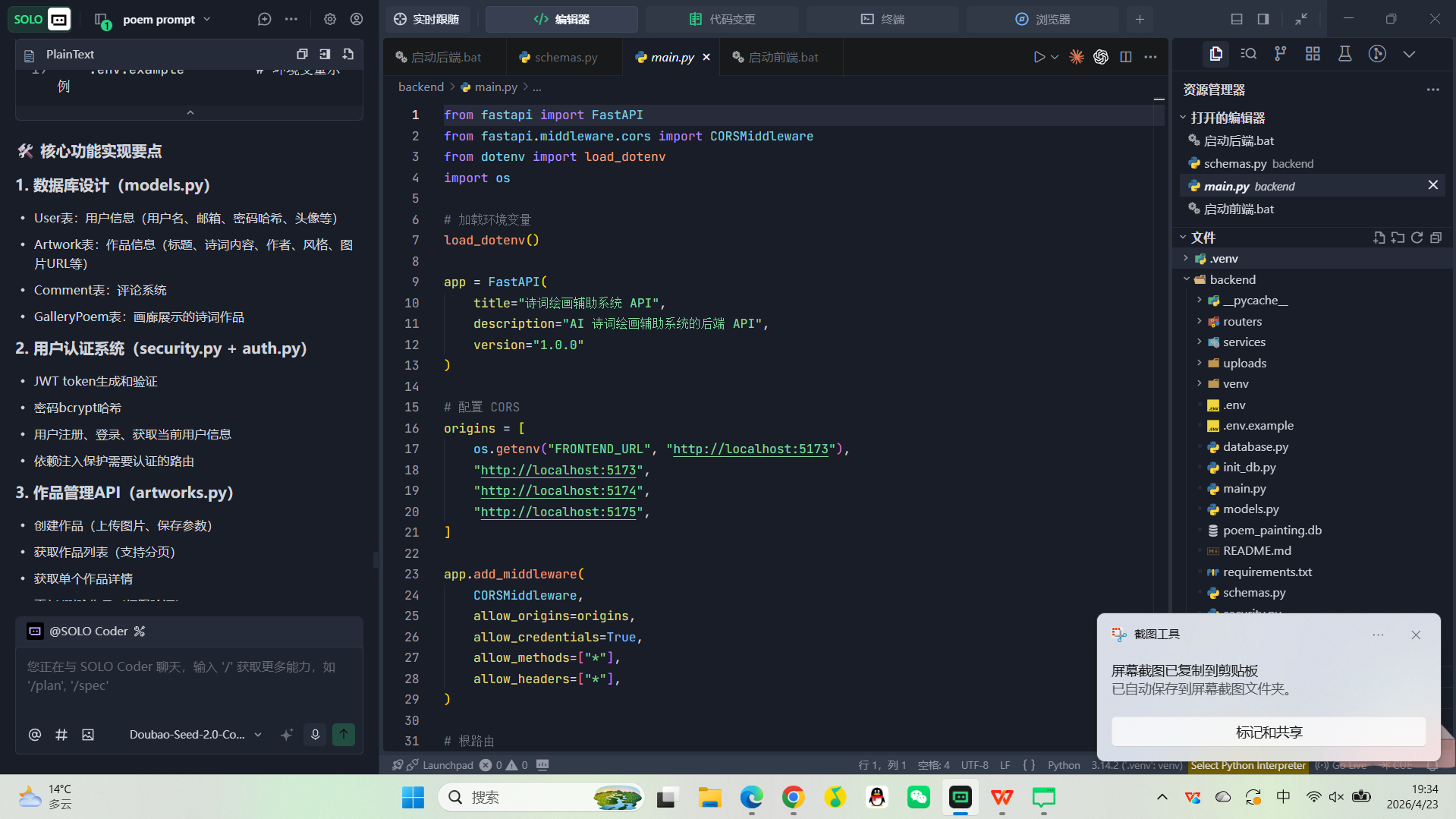This screenshot has height=819, width=1456.
Task: Toggle the Windows volume mute icon
Action: pos(1336,797)
